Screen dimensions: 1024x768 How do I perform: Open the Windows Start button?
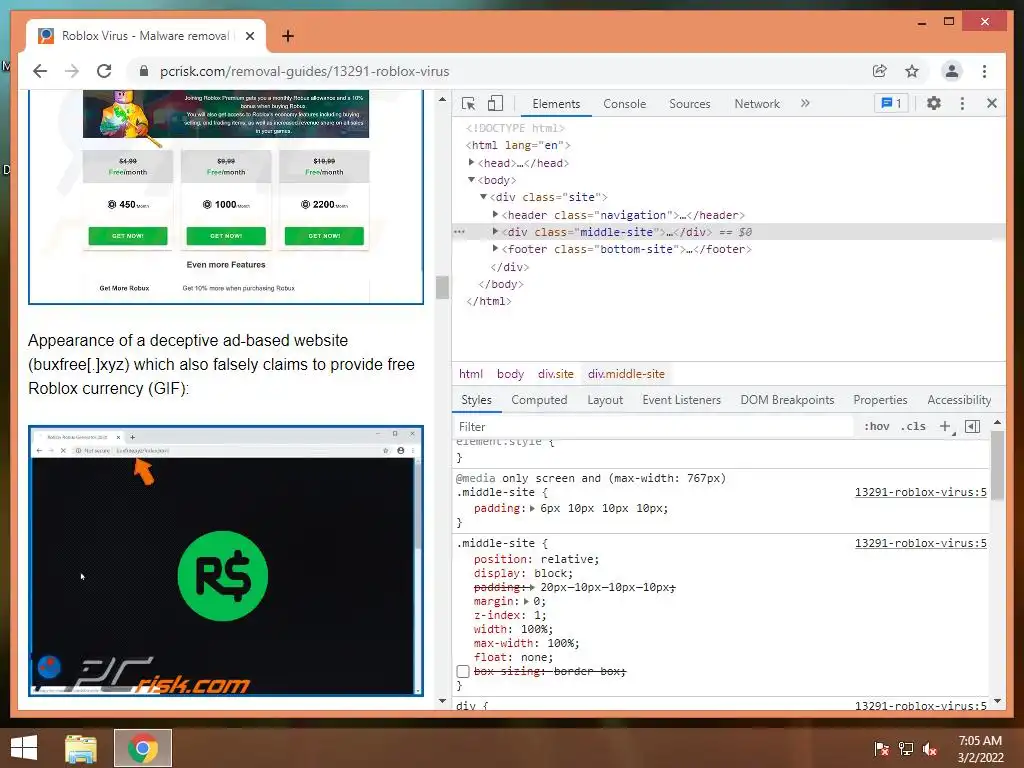[x=24, y=748]
